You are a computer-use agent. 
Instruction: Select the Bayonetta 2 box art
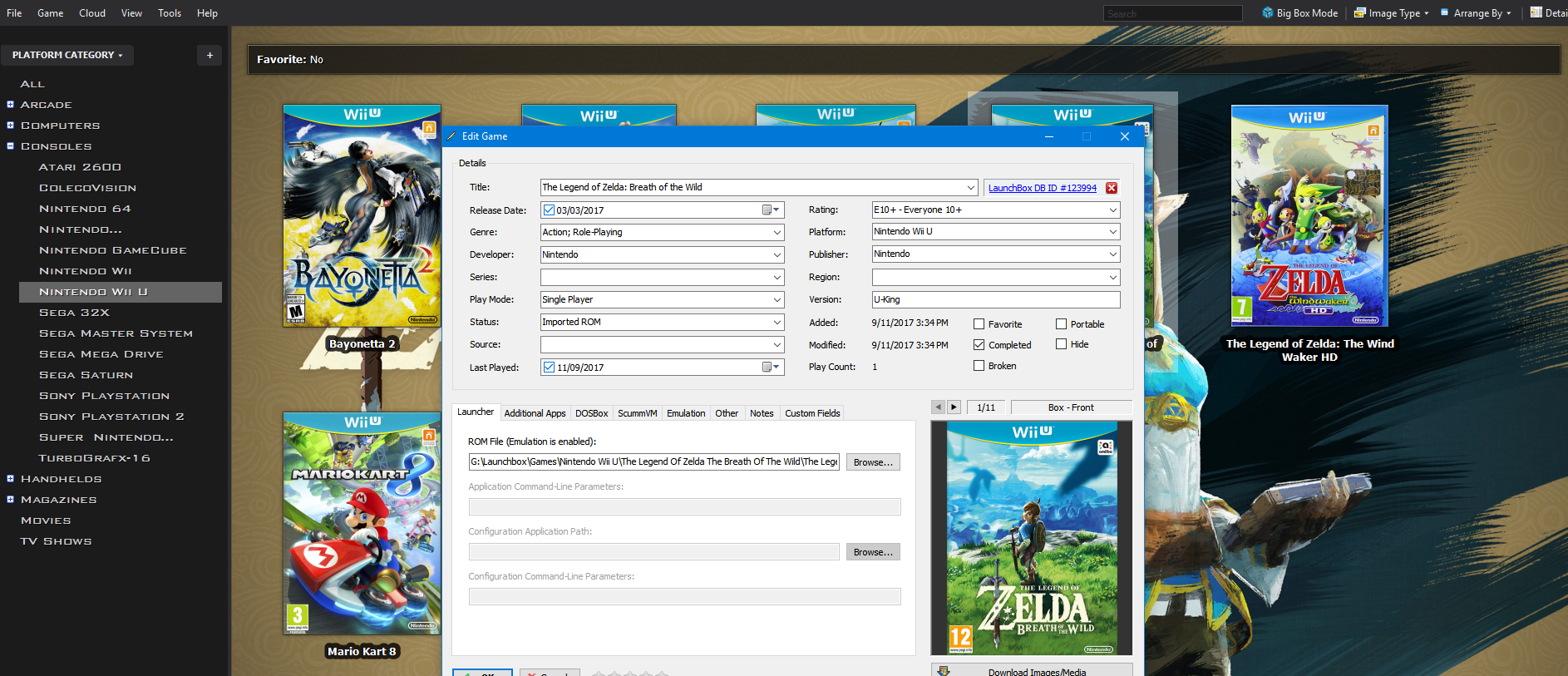tap(362, 216)
